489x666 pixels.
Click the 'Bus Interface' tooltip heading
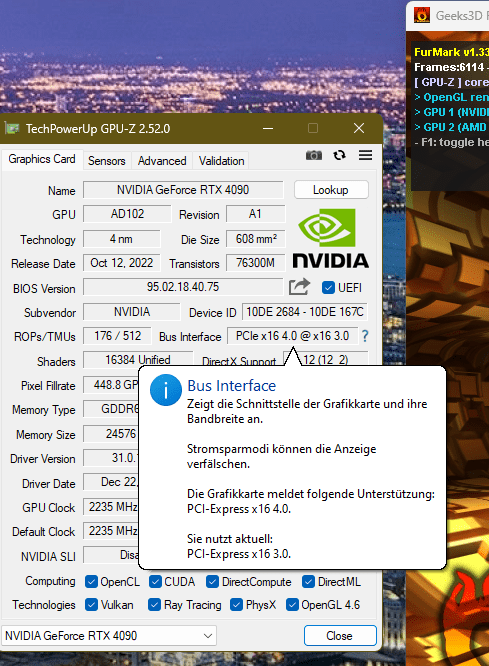coord(232,386)
